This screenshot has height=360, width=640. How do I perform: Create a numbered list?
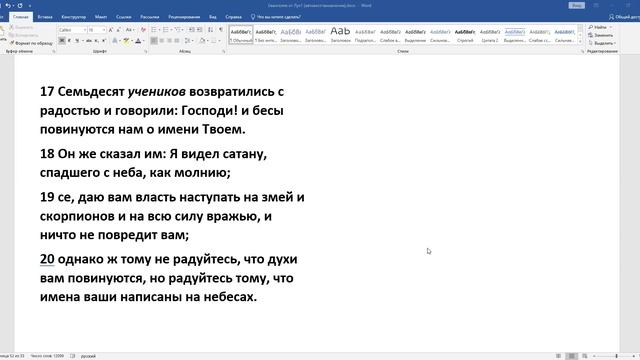(166, 30)
